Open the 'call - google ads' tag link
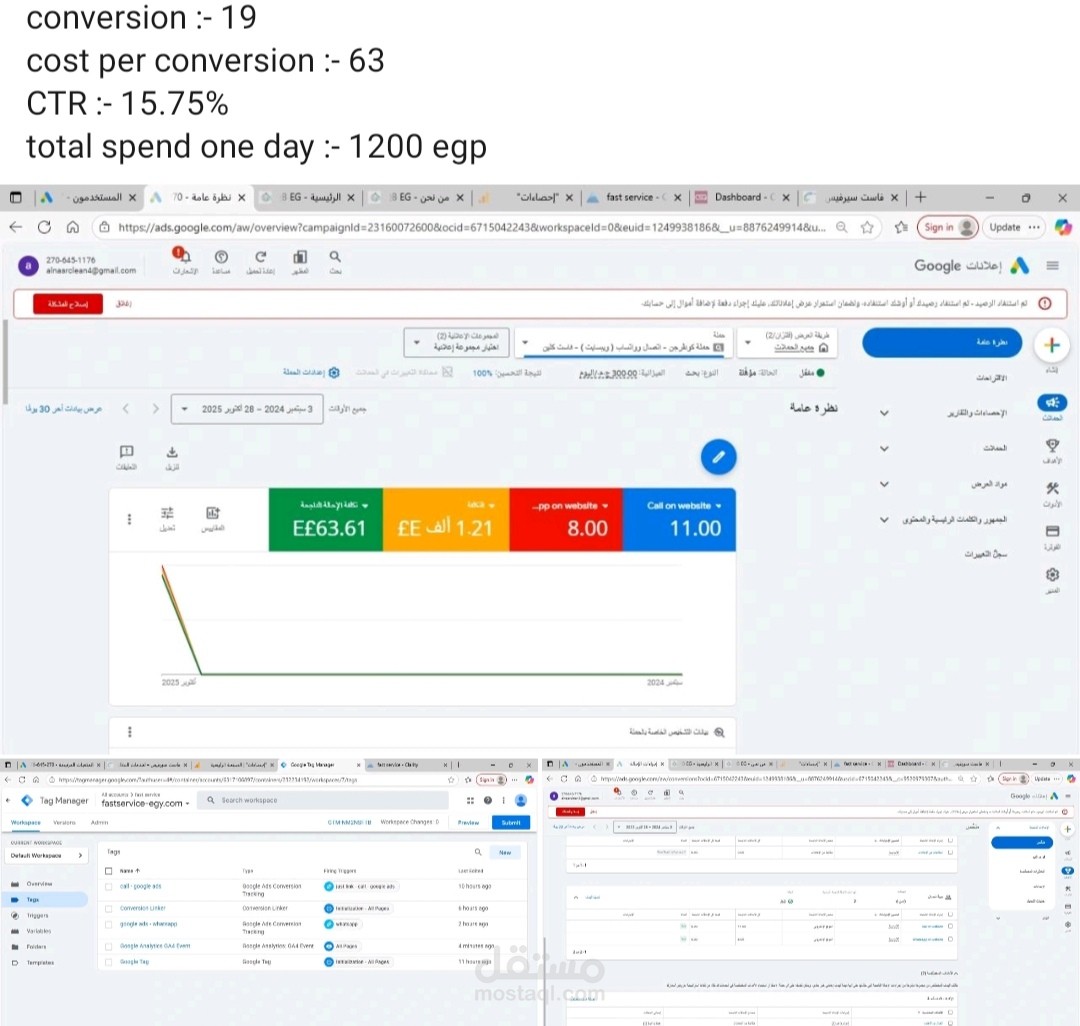 pyautogui.click(x=141, y=887)
